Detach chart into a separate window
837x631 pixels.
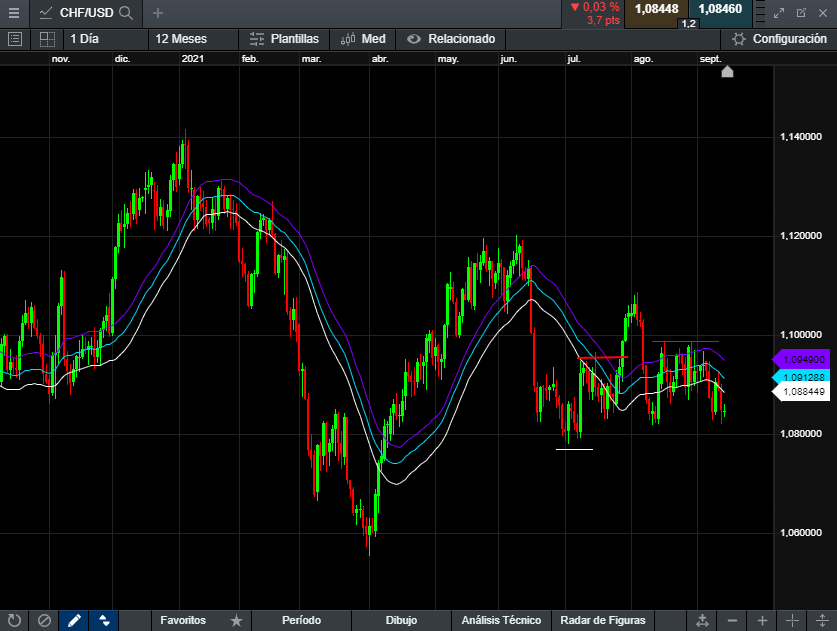pyautogui.click(x=801, y=13)
